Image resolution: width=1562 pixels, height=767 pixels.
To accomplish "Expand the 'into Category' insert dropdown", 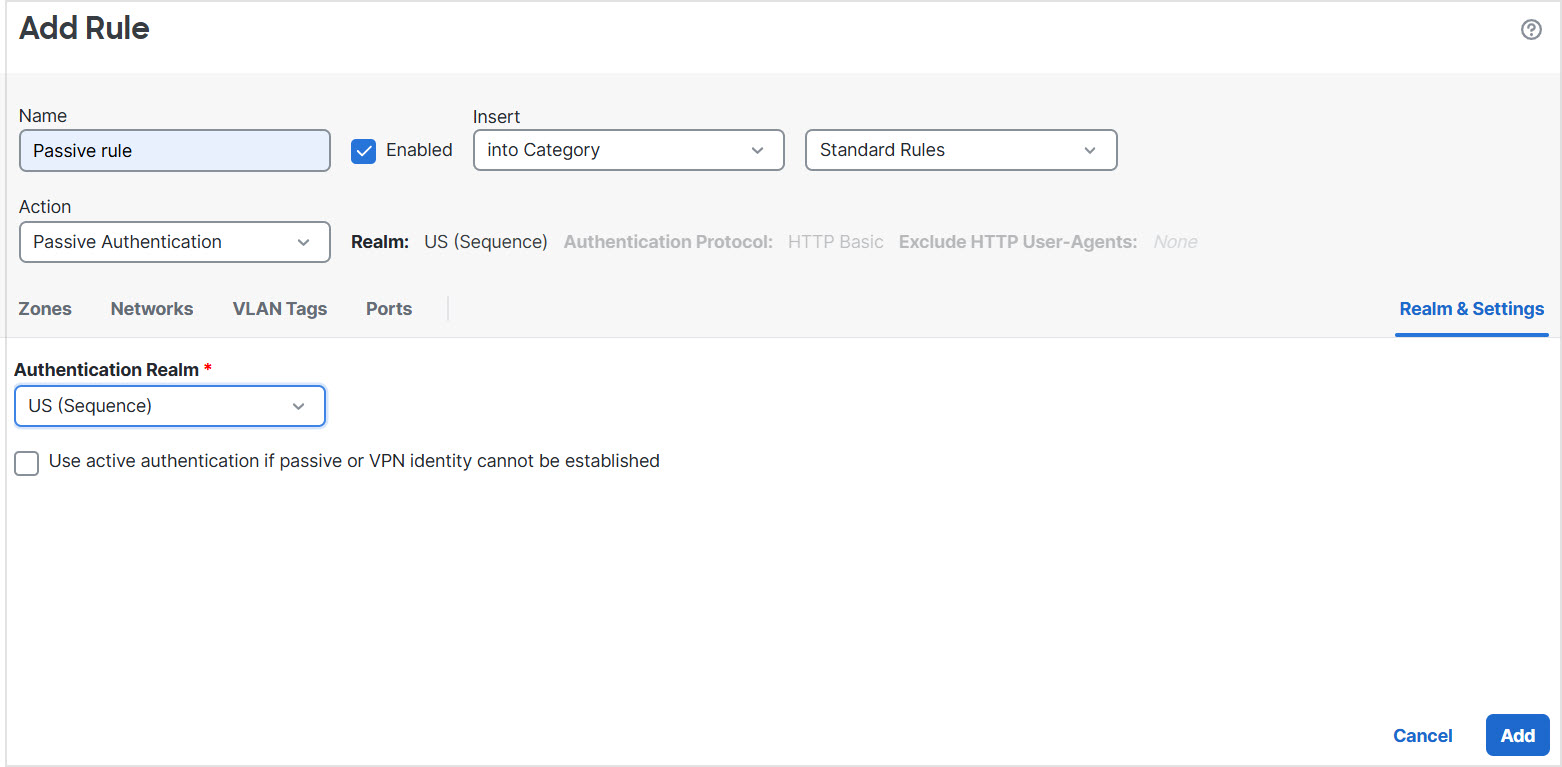I will tap(628, 150).
